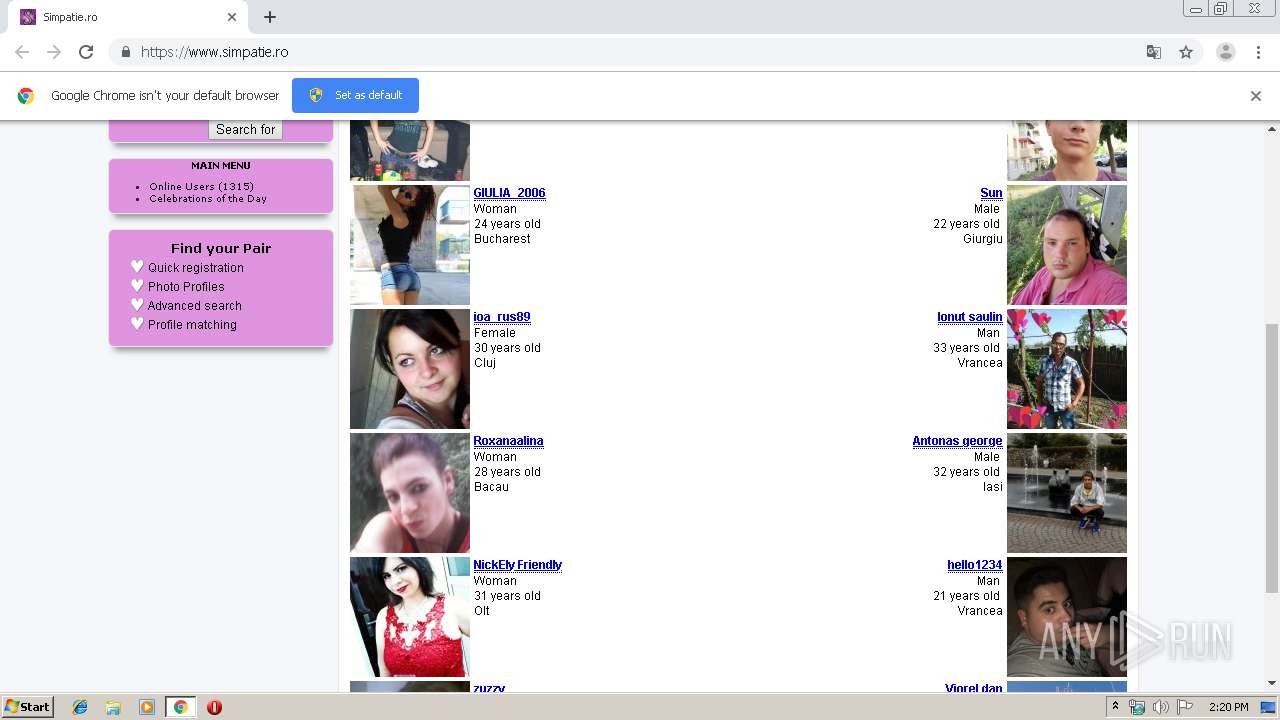
Task: Bookmark this page with the star
Action: click(1186, 52)
